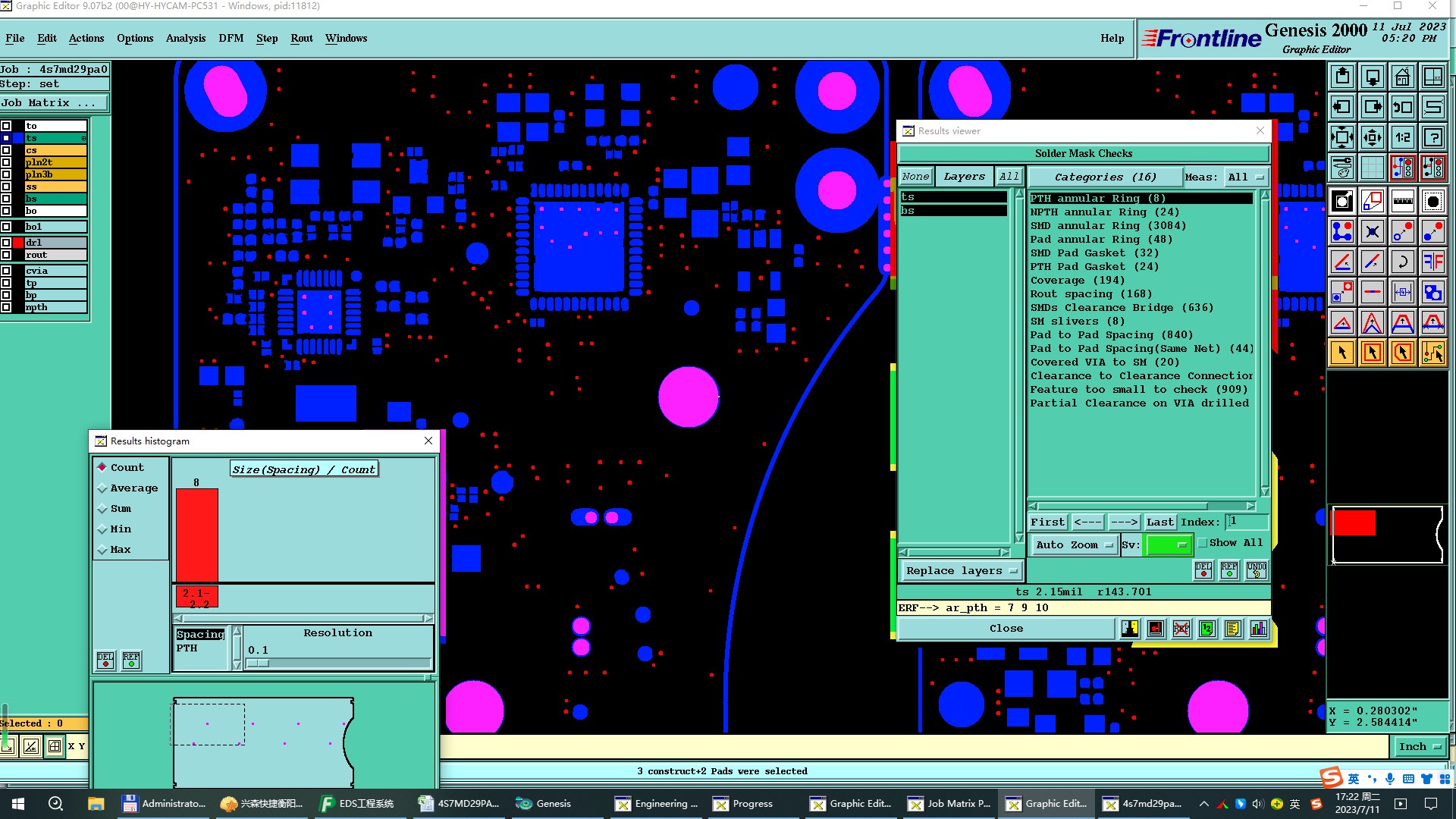This screenshot has width=1456, height=819.
Task: Click the Job Matrix button
Action: 53,103
